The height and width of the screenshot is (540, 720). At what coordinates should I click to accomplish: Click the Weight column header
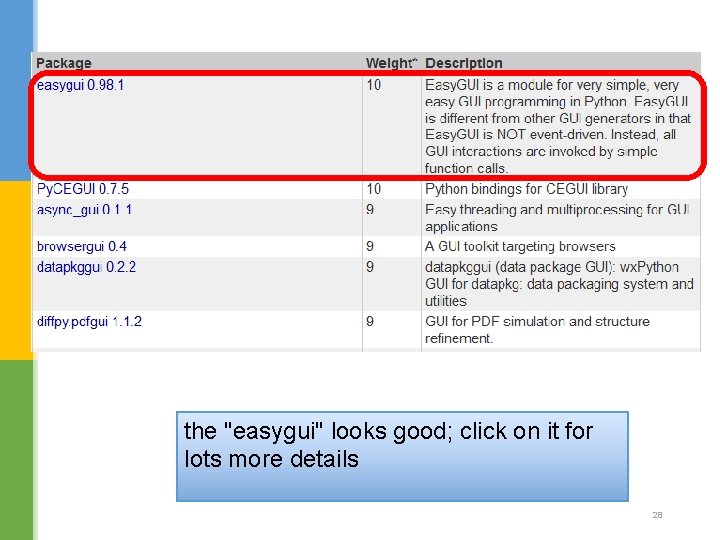(391, 63)
